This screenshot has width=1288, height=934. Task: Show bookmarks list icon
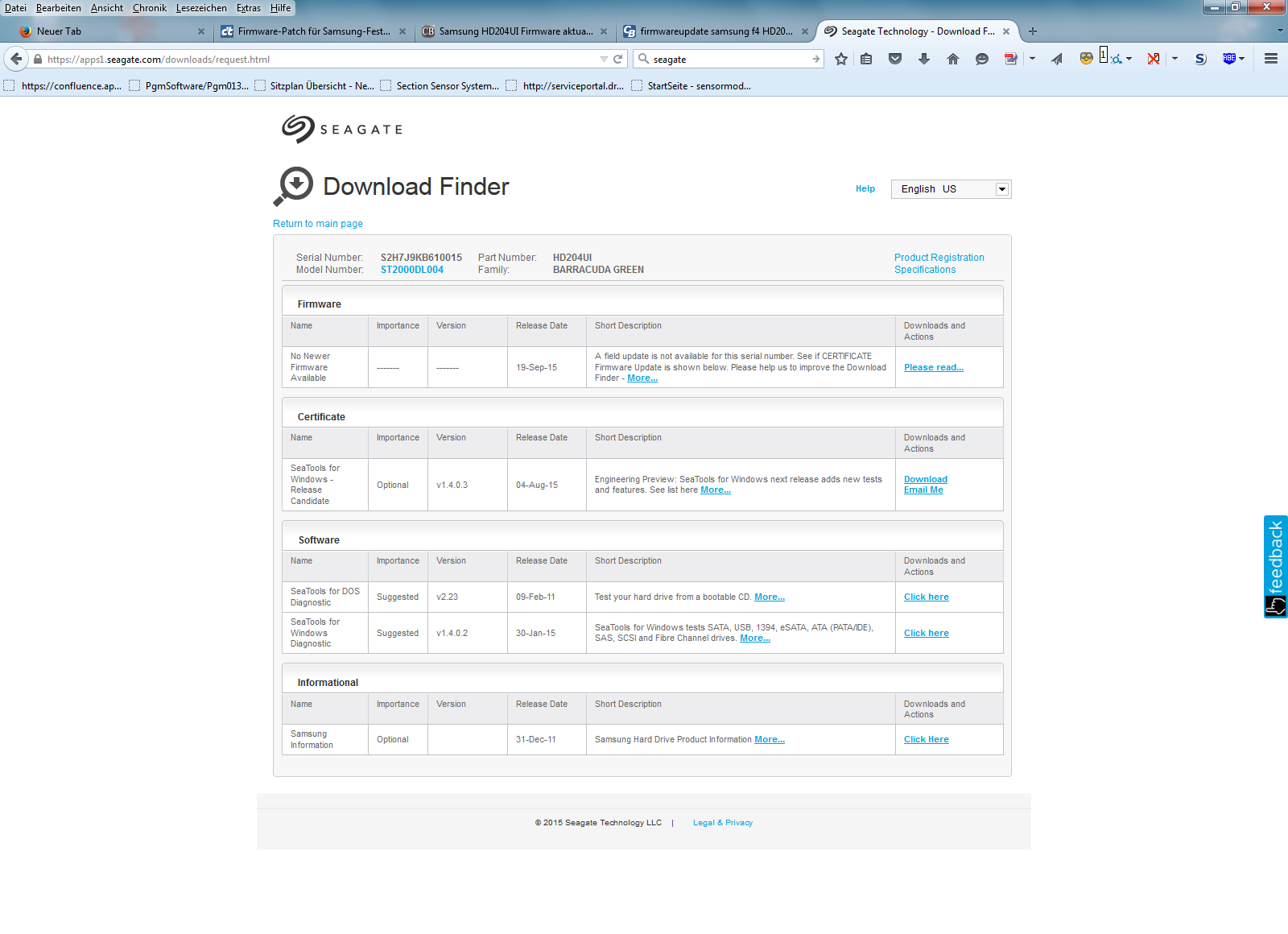pos(866,59)
